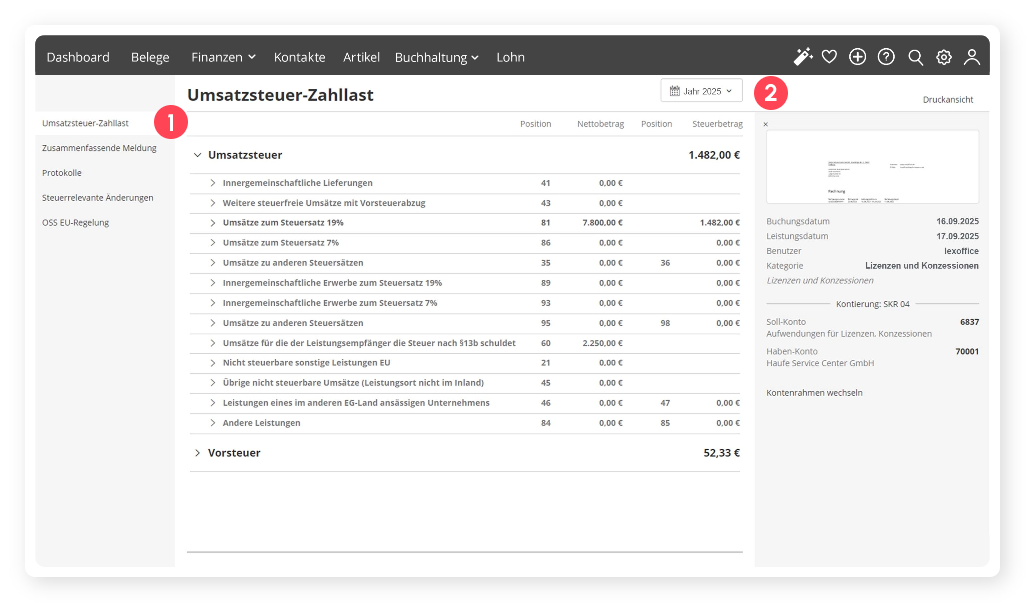Click Kontenrahmen wechseln link
1035x612 pixels.
814,393
